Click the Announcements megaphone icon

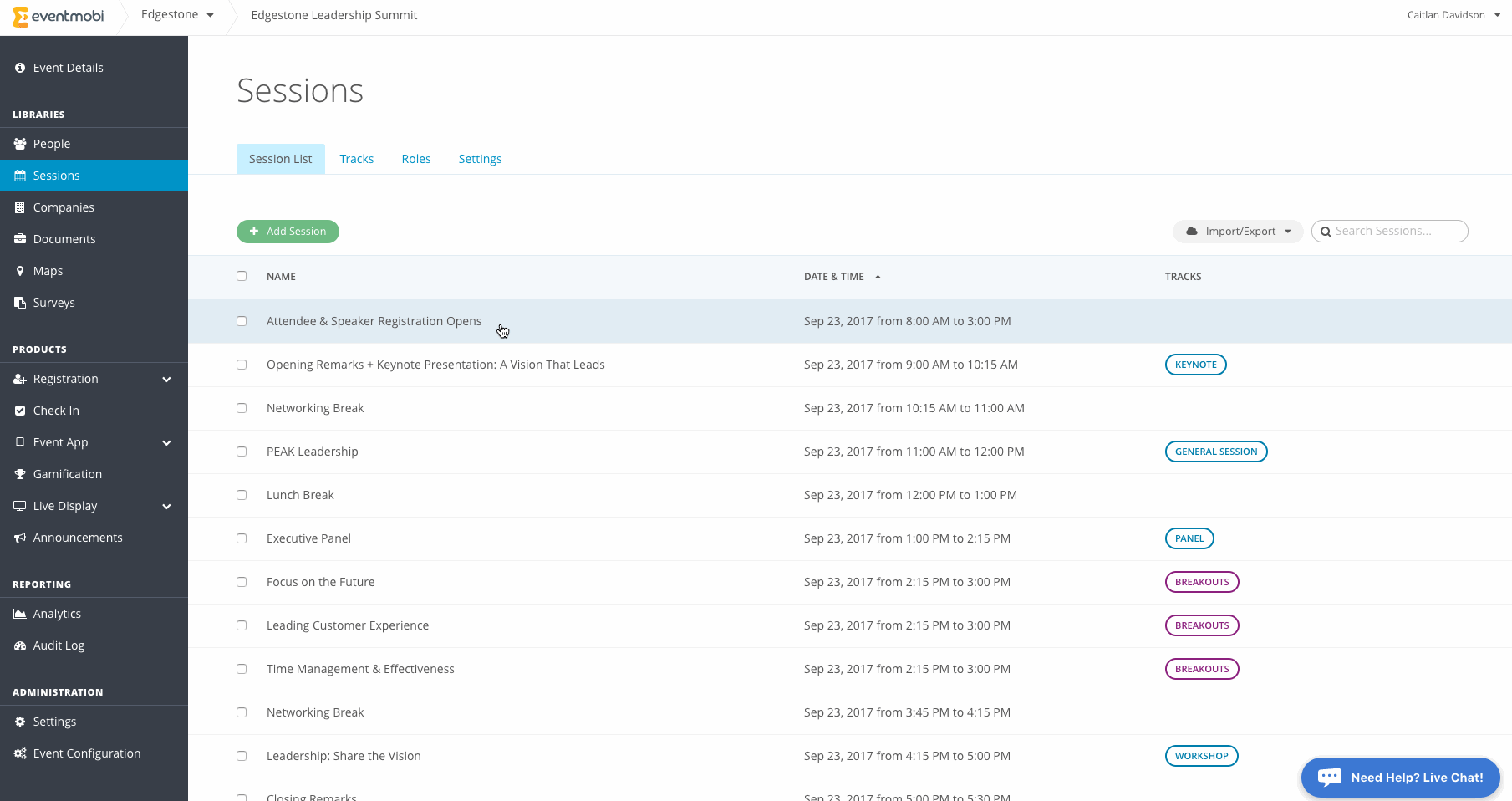pyautogui.click(x=20, y=538)
